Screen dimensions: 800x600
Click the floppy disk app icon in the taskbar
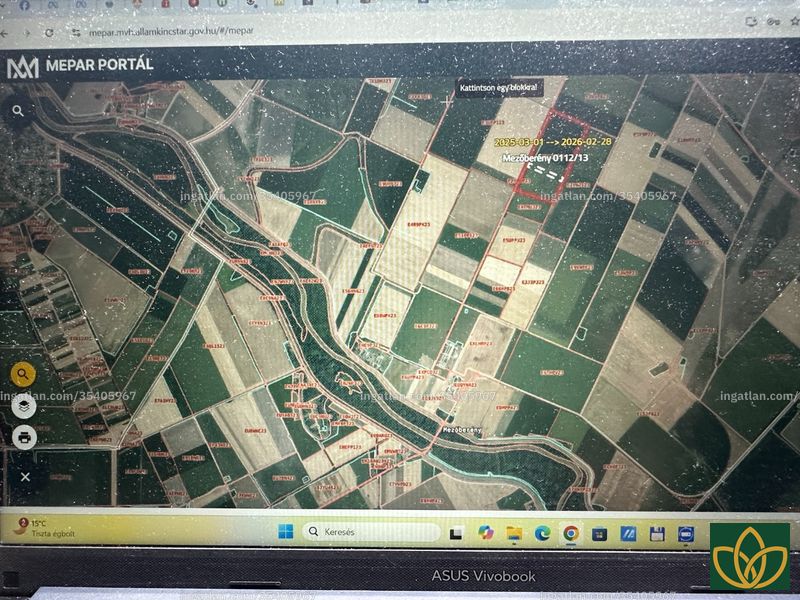[657, 534]
